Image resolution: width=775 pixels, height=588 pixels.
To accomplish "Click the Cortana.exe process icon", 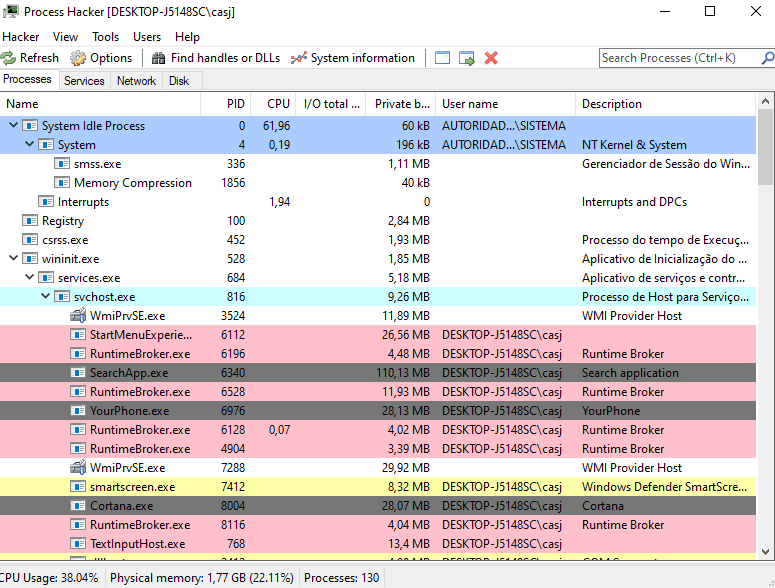I will coord(78,505).
